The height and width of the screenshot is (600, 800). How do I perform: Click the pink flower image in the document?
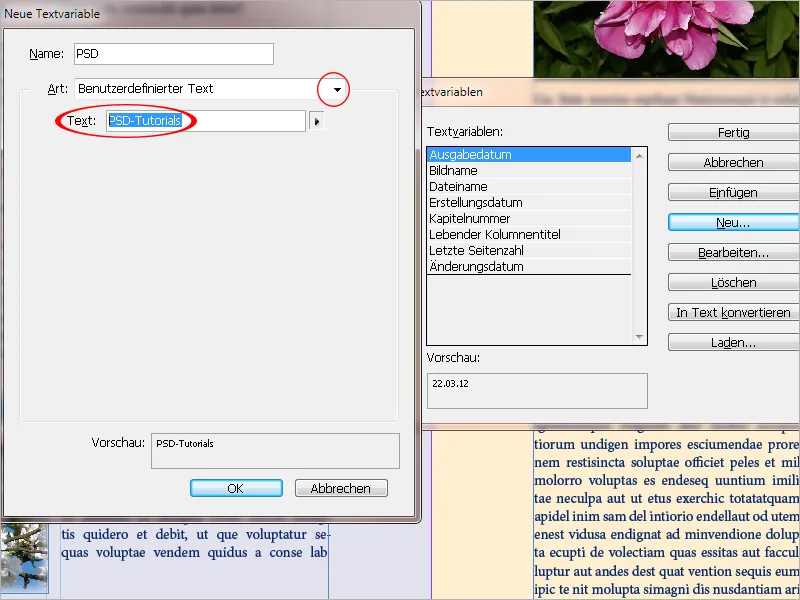tap(666, 39)
